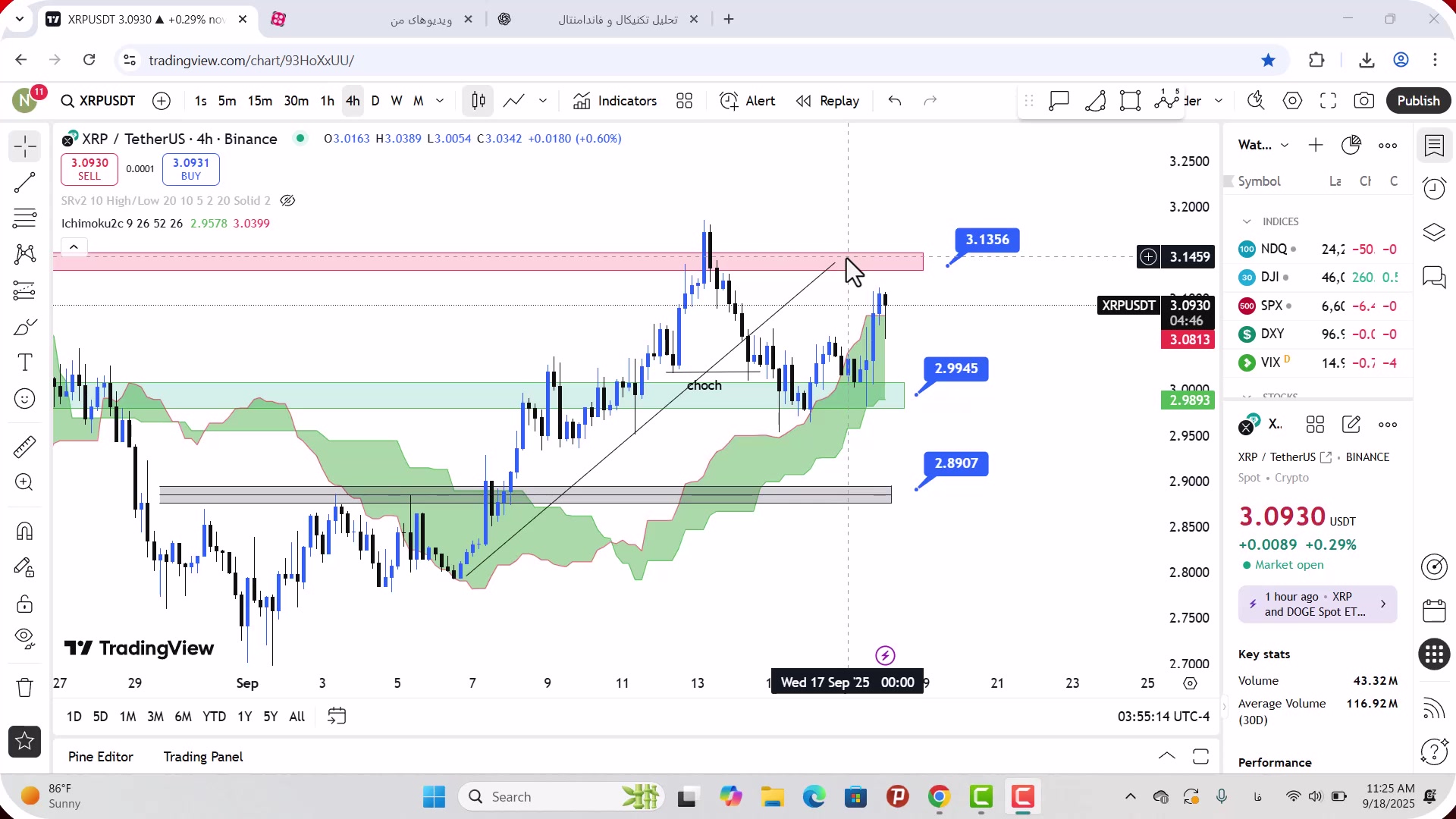Undo the last chart action

895,101
